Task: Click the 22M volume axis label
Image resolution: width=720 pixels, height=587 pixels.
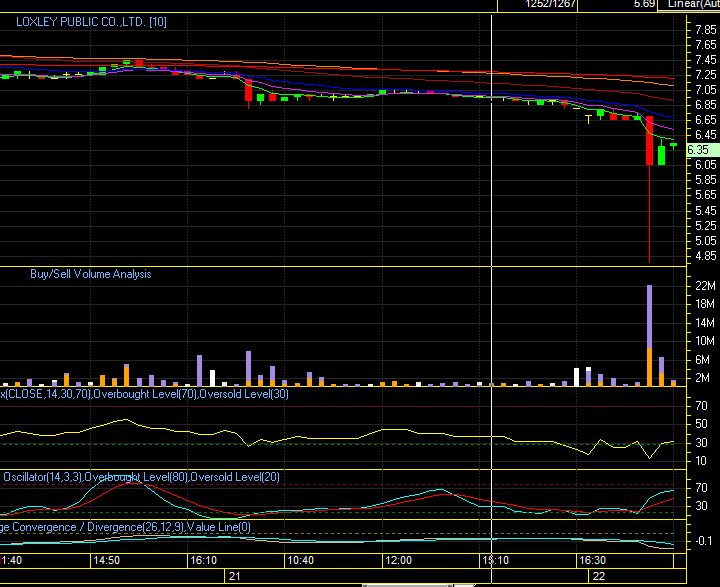Action: tap(705, 286)
